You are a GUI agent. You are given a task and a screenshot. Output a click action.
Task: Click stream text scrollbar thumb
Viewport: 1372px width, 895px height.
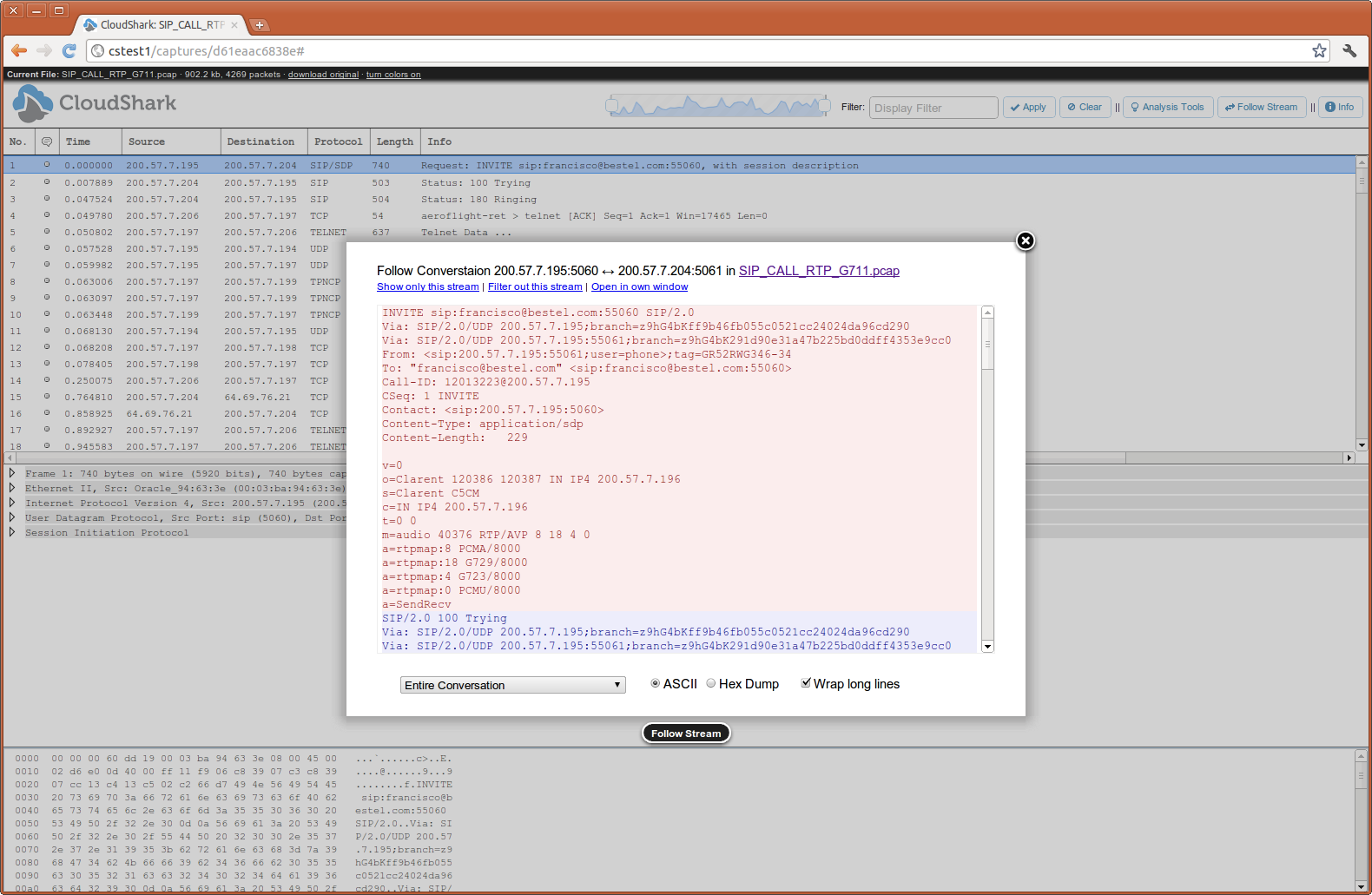pyautogui.click(x=987, y=345)
